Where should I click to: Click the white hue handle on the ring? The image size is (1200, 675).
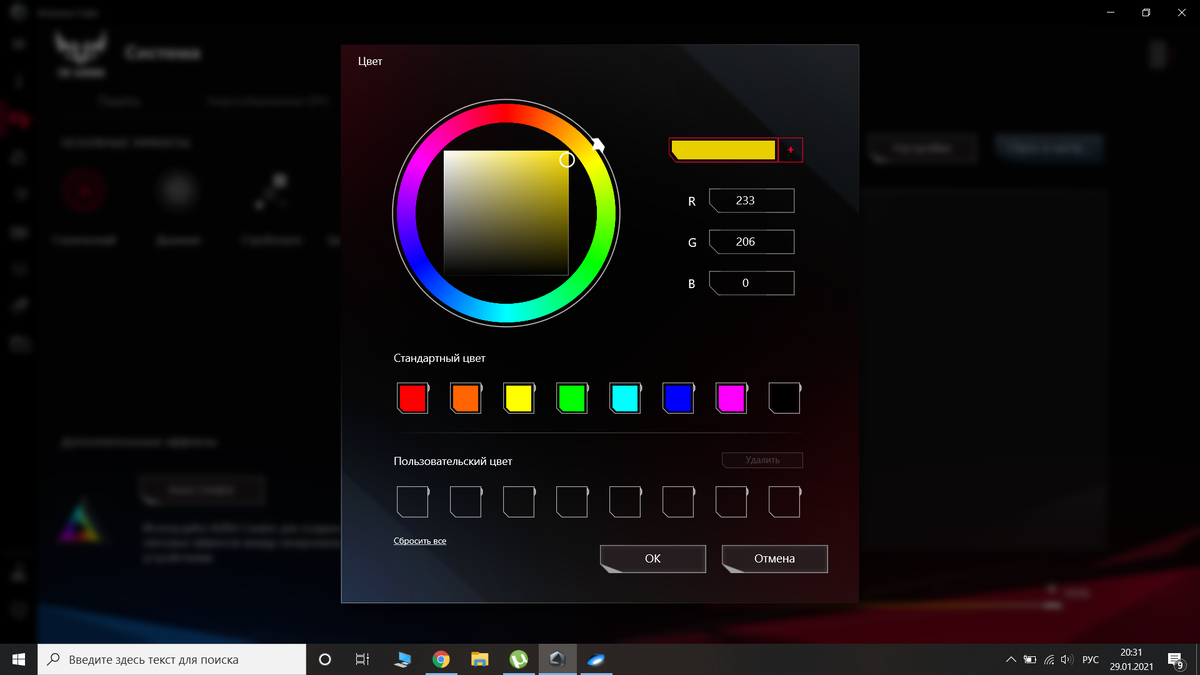598,146
